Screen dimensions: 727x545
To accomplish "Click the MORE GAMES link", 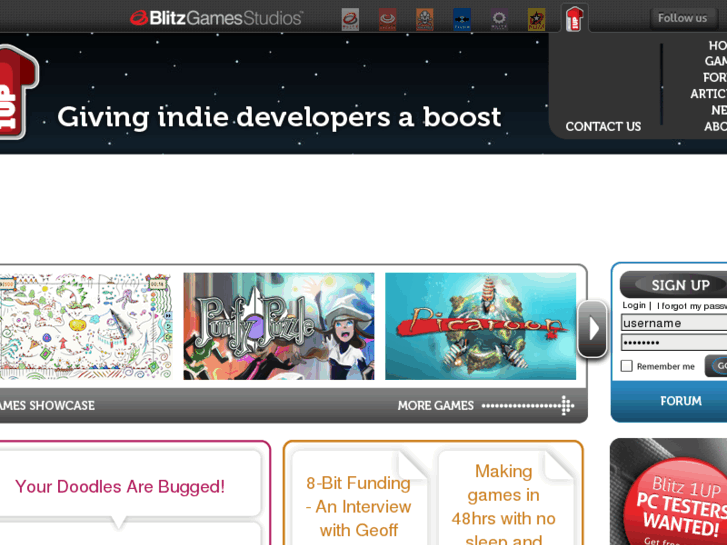I will point(435,405).
